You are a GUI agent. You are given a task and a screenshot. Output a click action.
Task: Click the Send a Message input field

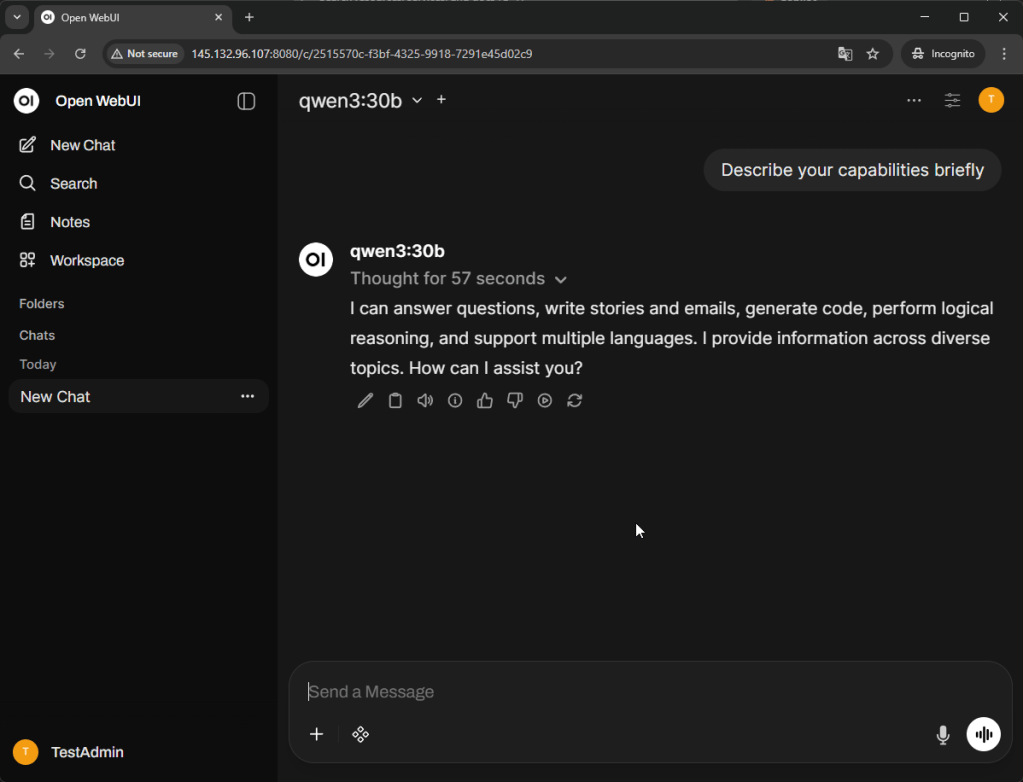click(x=620, y=692)
